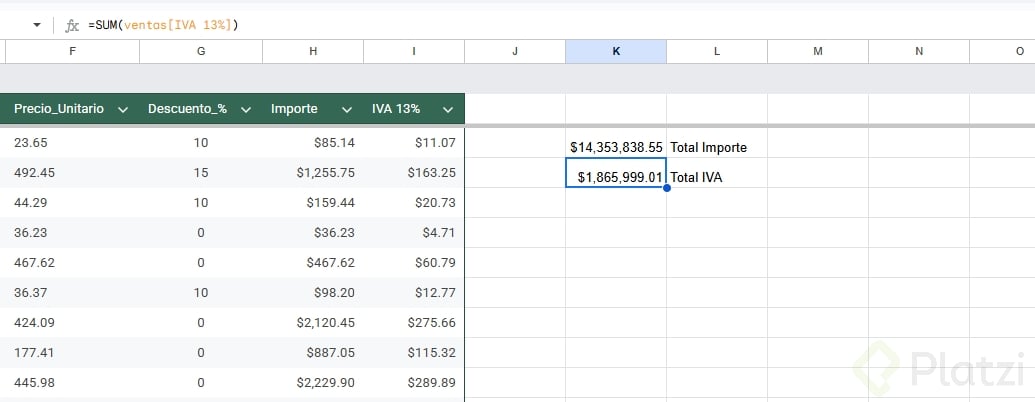
Task: Click the $14,353,838.55 total cell
Action: pos(616,147)
